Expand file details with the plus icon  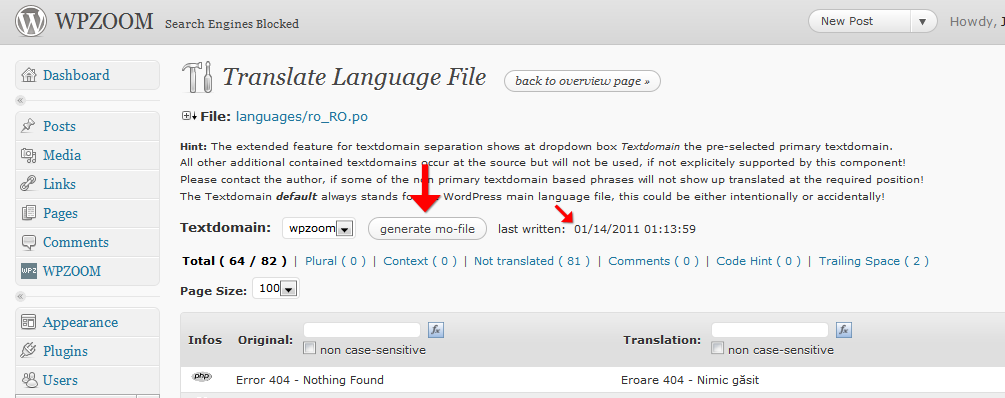tap(189, 116)
